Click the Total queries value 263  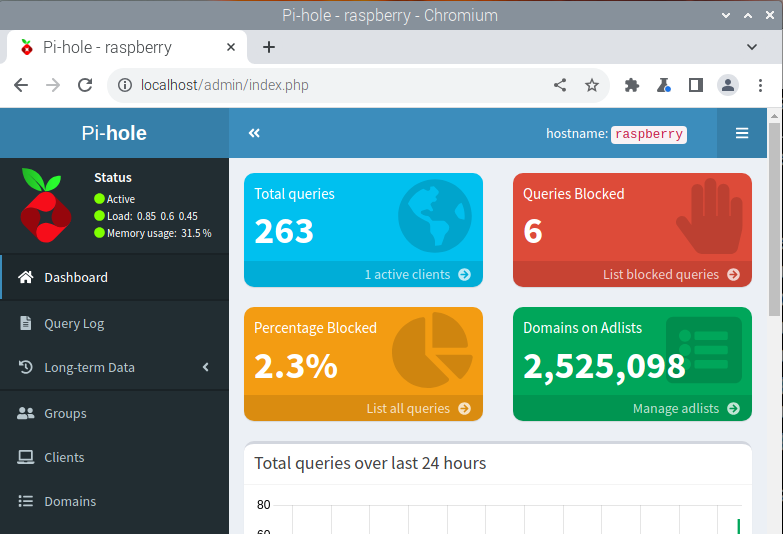(284, 231)
